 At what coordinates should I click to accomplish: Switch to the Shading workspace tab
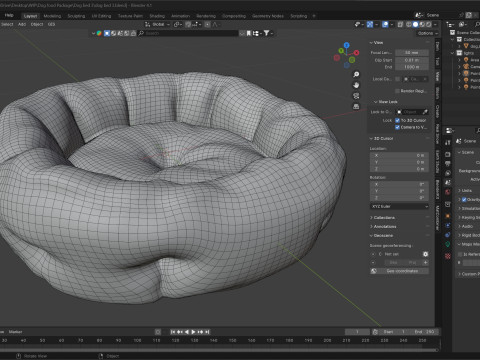[x=157, y=16]
